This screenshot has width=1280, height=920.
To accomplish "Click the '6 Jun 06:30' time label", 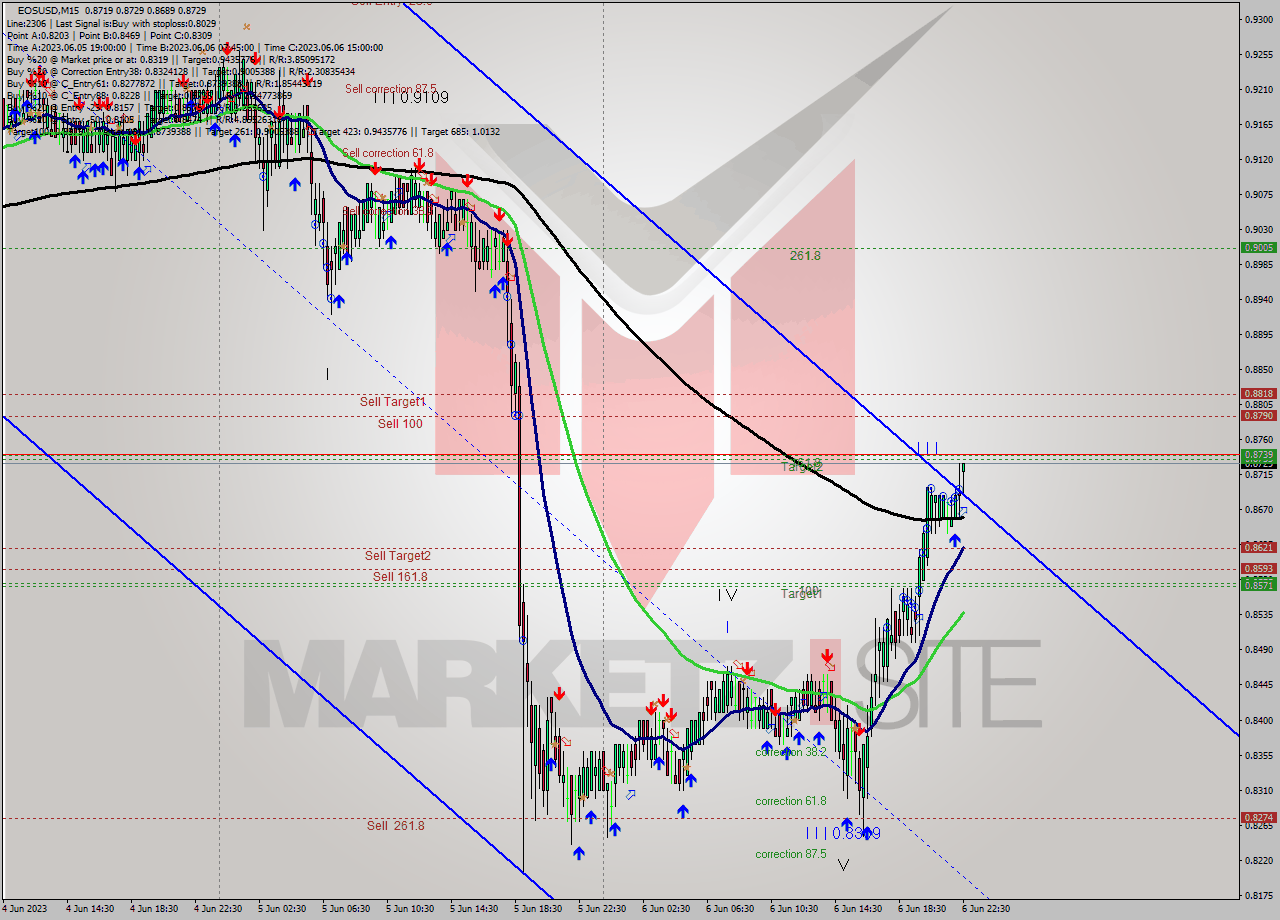I will [x=732, y=909].
